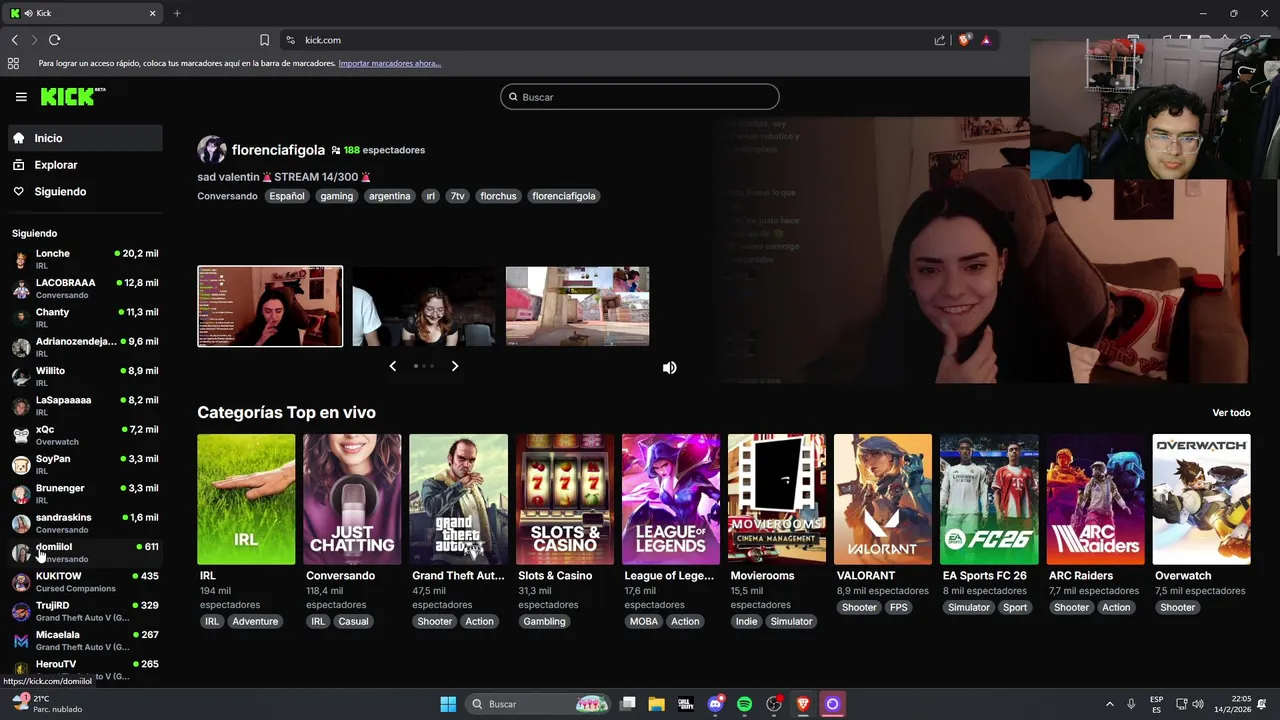Bookmark this page icon
The image size is (1280, 720).
click(264, 40)
